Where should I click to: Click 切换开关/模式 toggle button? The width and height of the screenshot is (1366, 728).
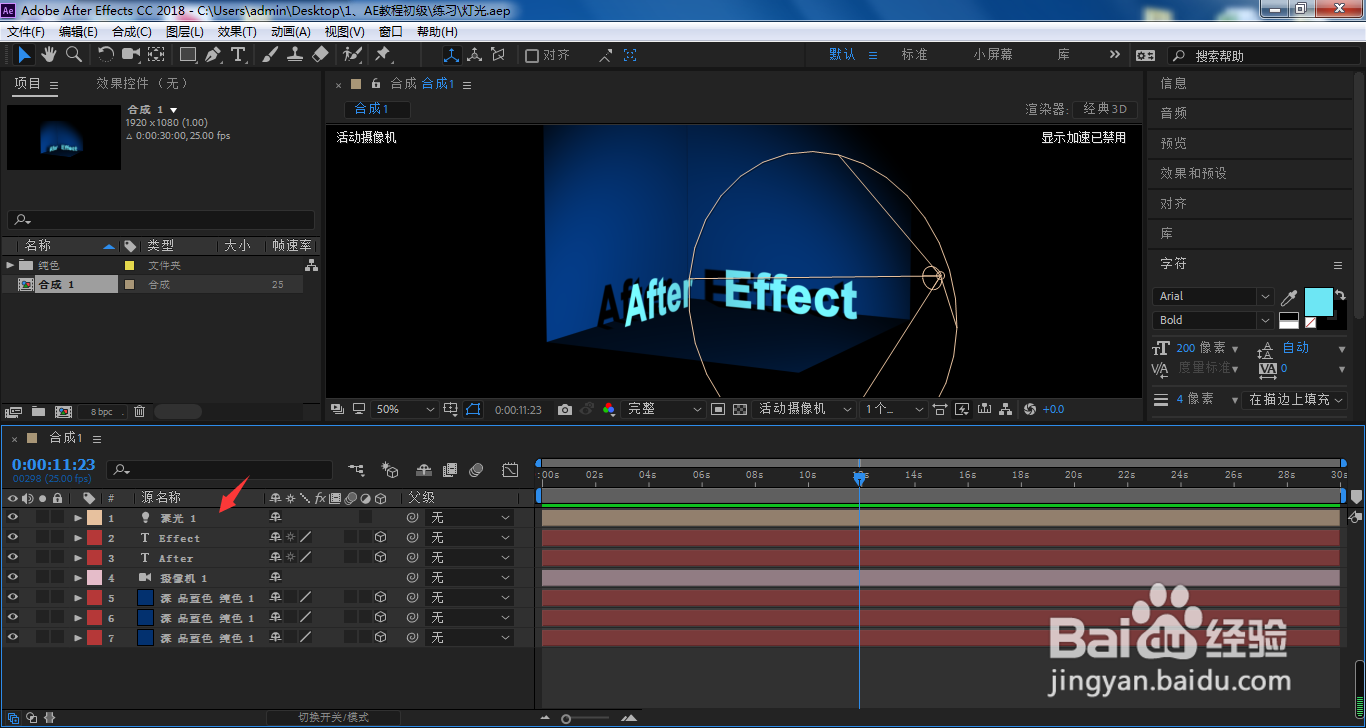coord(334,717)
